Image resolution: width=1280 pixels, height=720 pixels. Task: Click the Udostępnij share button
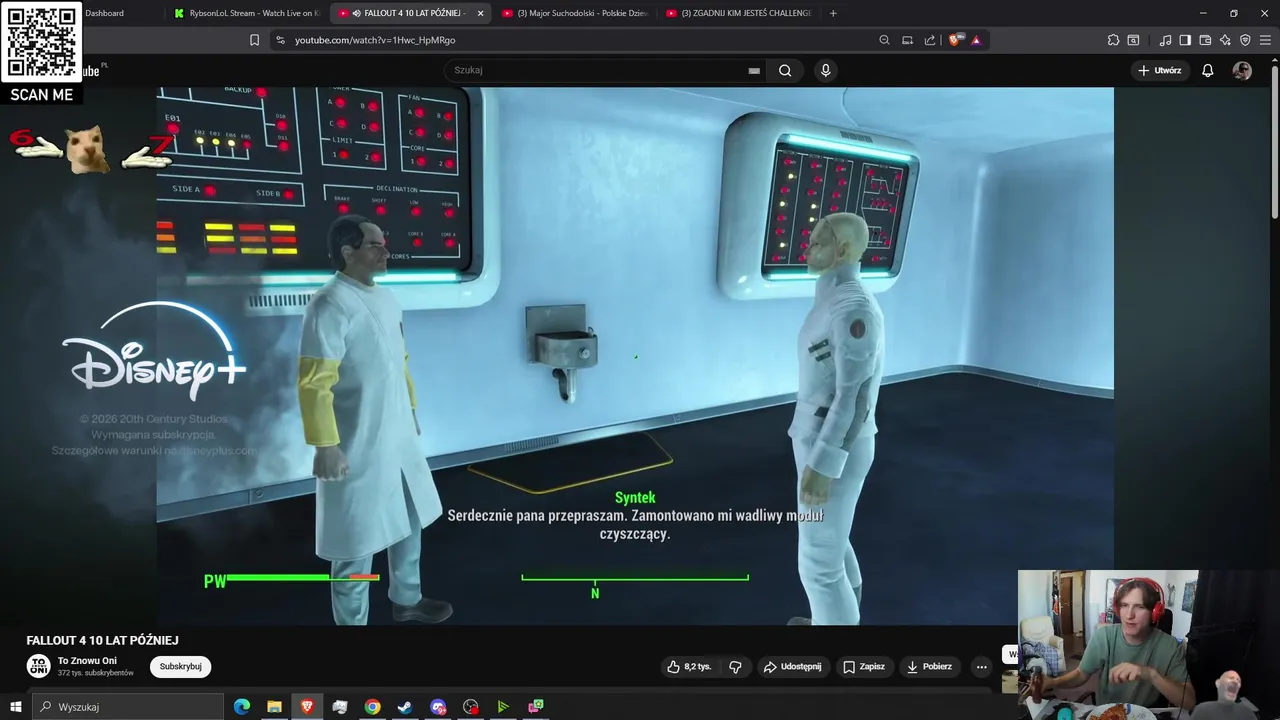[792, 666]
